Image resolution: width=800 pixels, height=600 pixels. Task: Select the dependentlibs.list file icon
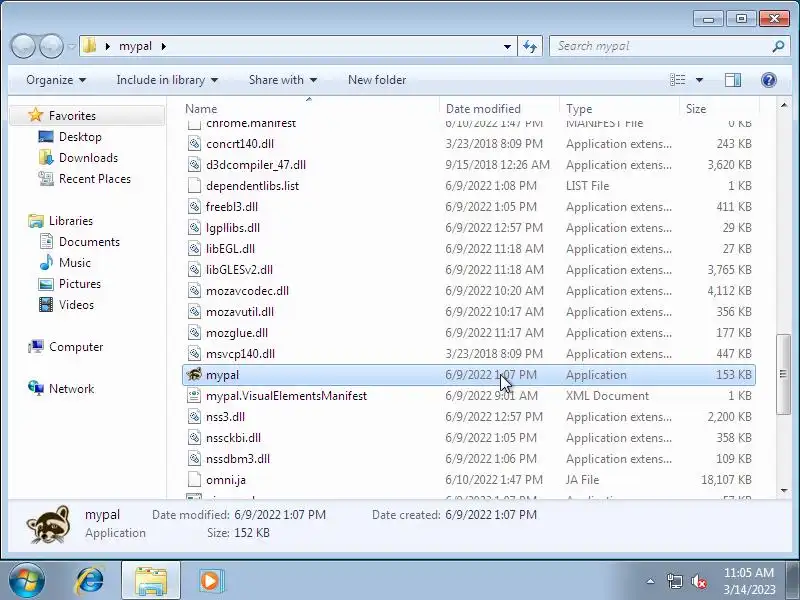[194, 186]
